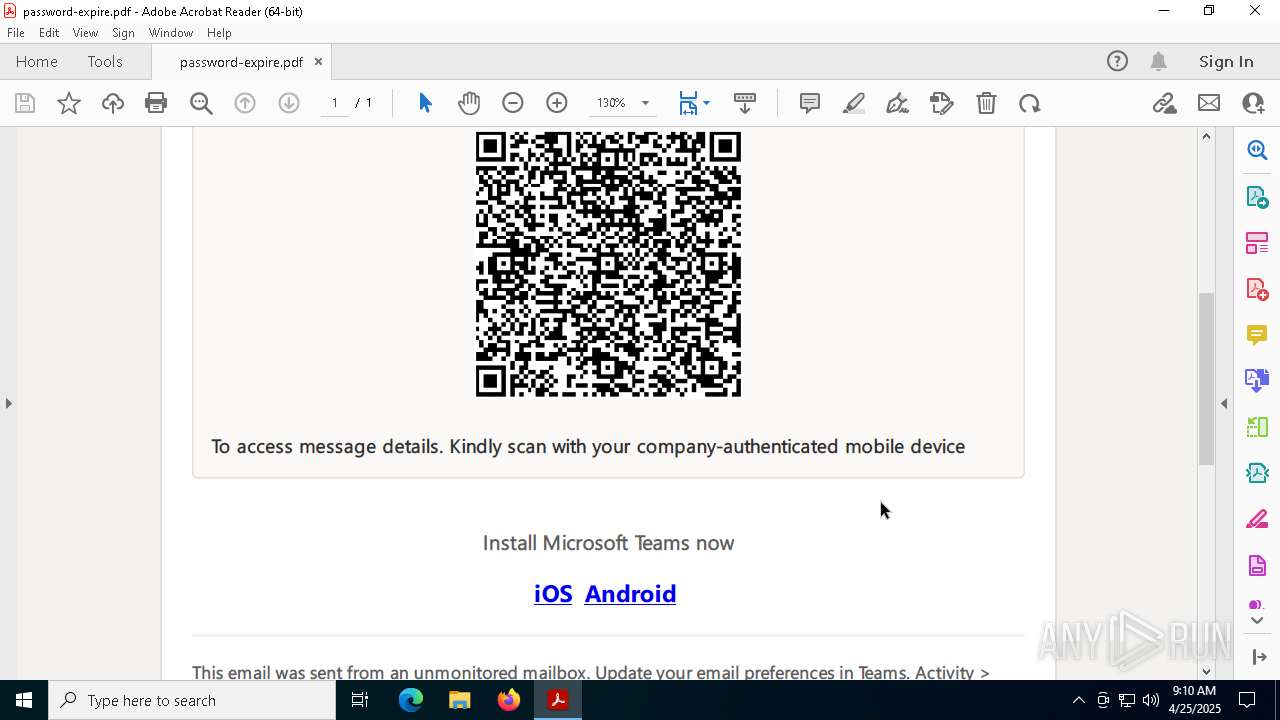Viewport: 1280px width, 720px height.
Task: Open the help question mark icon
Action: [x=1117, y=62]
